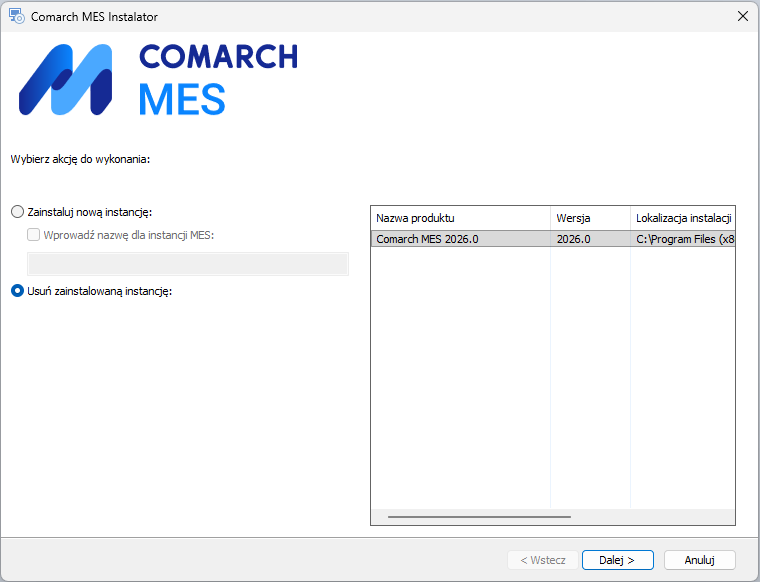Click the MES instance name input field

188,264
